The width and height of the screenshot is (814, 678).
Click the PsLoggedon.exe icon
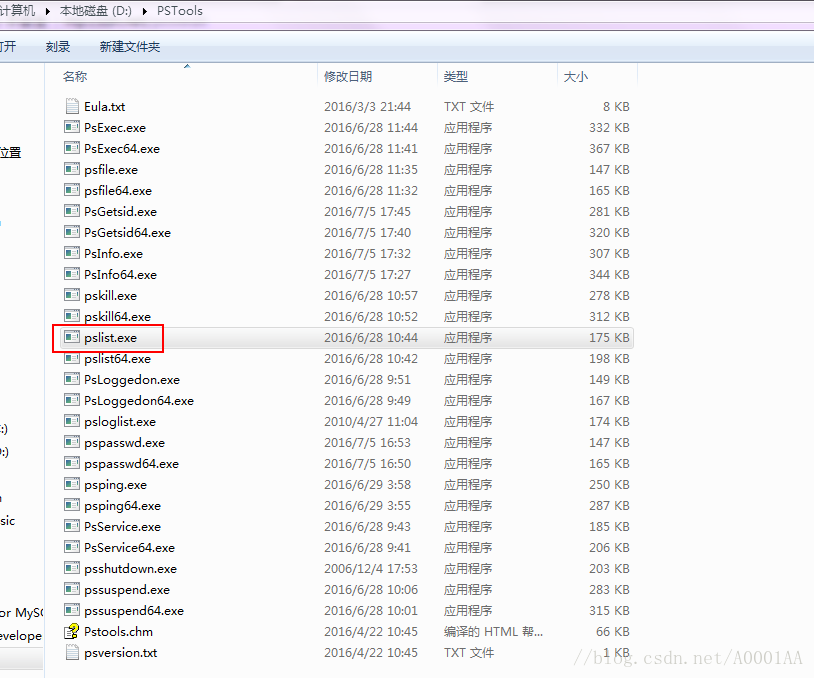[72, 379]
